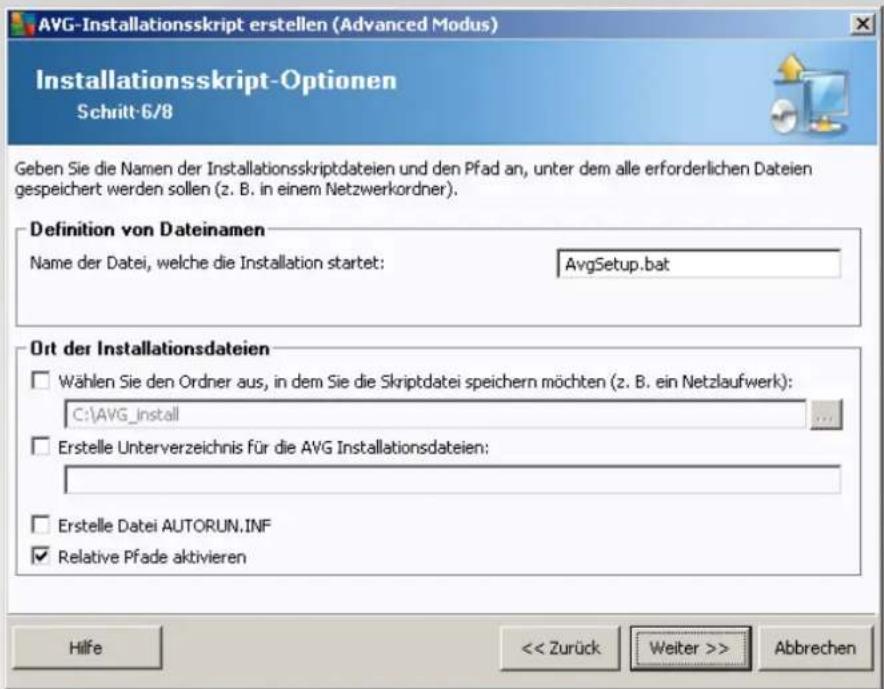
Task: Click the 'Installationsskript-Optionen' heading
Action: tap(216, 80)
